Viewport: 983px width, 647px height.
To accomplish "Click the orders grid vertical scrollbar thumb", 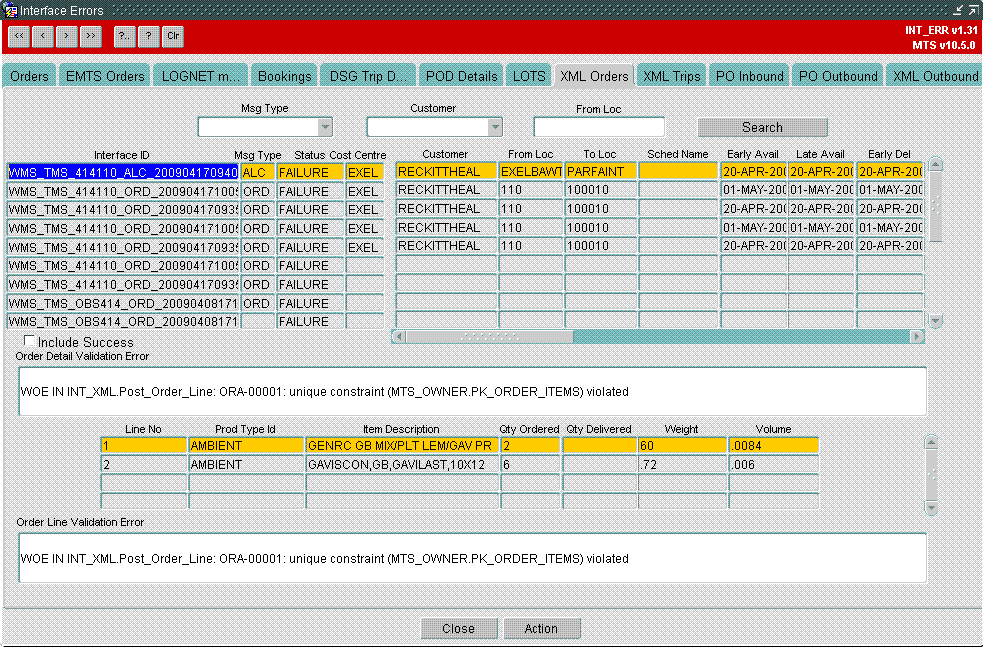I will [935, 206].
